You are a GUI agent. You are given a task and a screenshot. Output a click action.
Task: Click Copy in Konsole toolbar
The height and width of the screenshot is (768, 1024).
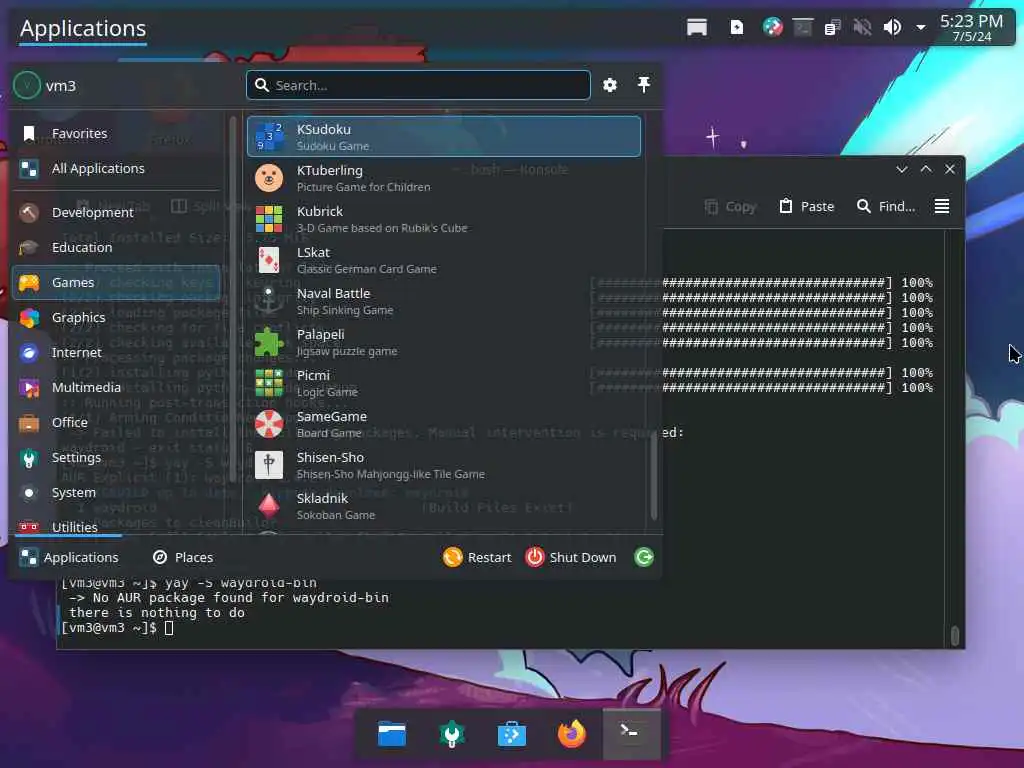point(731,206)
